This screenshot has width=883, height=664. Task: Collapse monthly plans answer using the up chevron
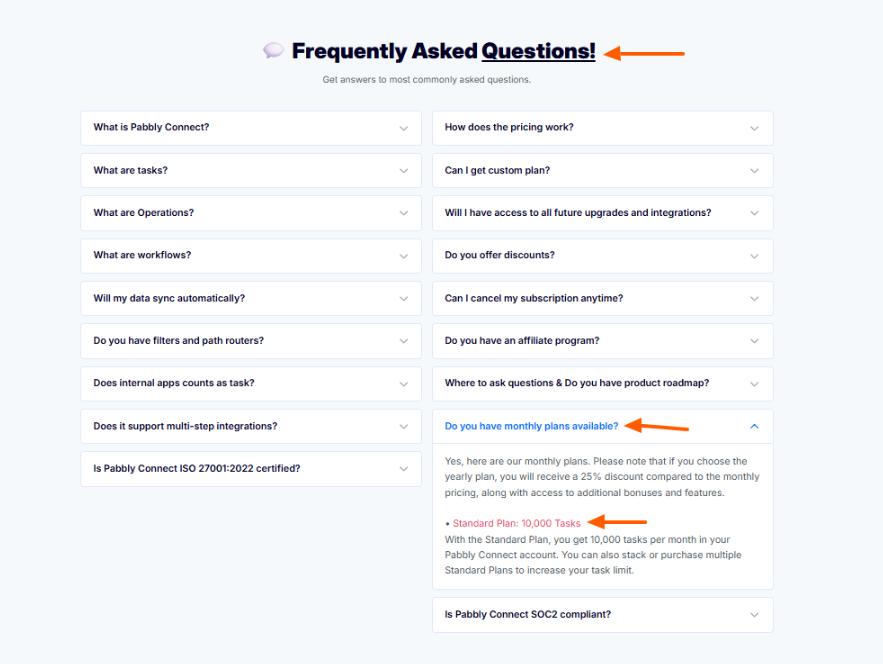pos(754,426)
